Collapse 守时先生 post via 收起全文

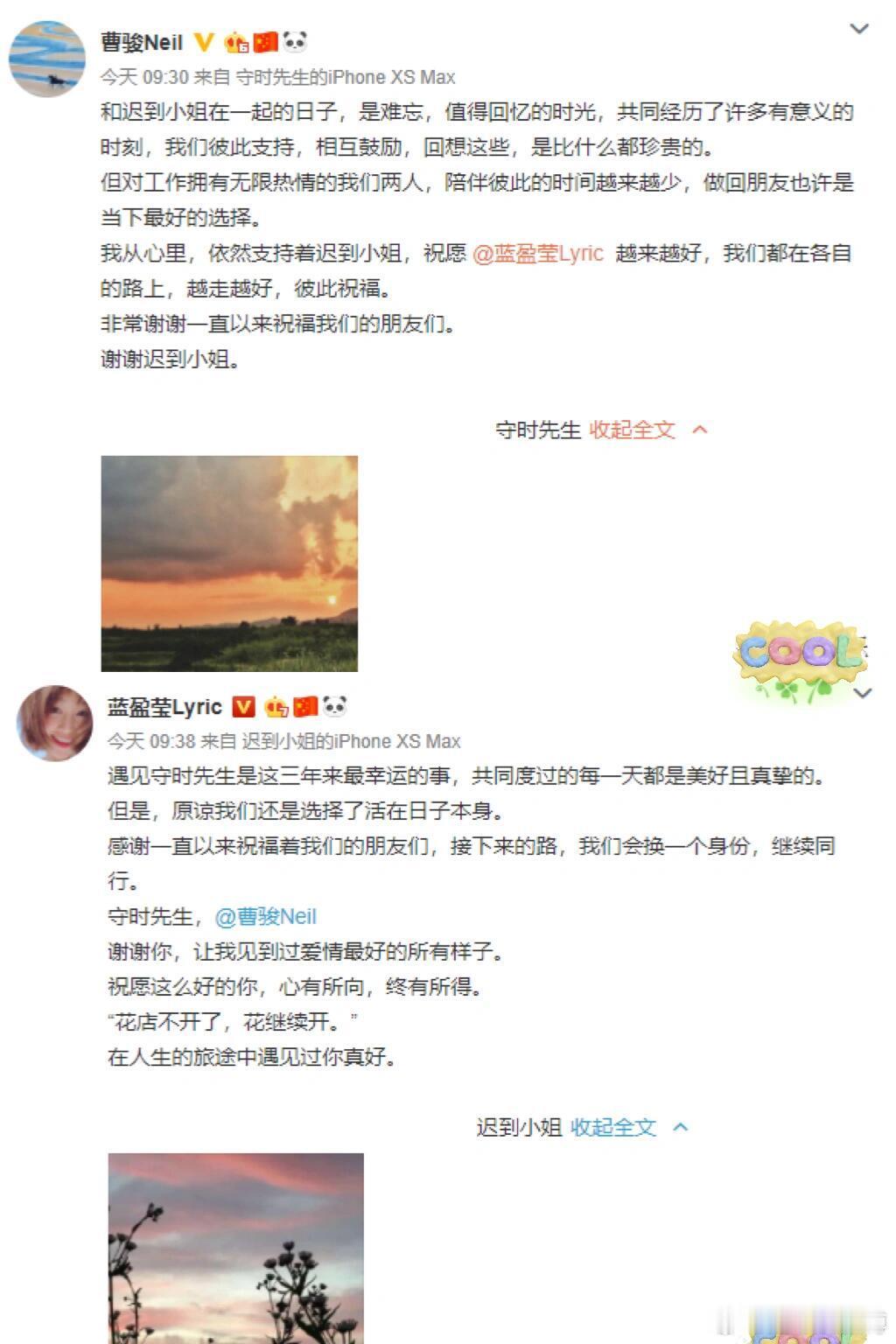(x=632, y=430)
